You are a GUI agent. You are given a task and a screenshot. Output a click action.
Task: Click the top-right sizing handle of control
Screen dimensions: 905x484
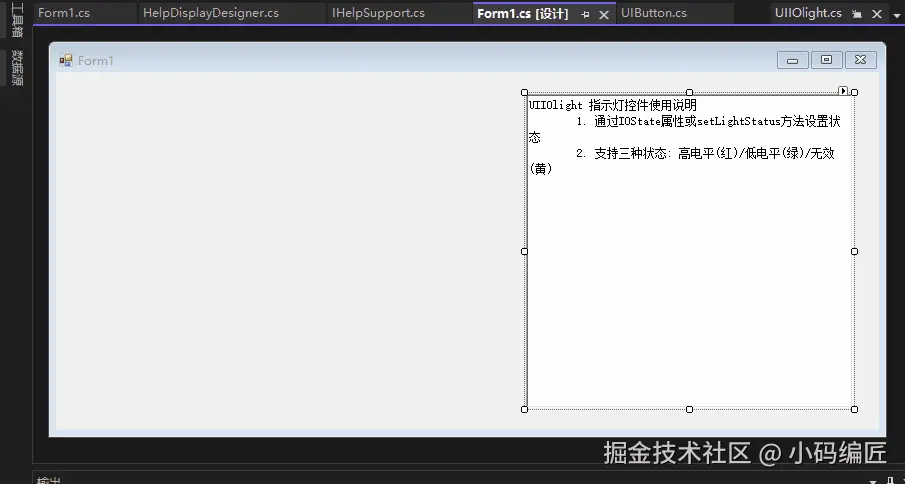[855, 92]
